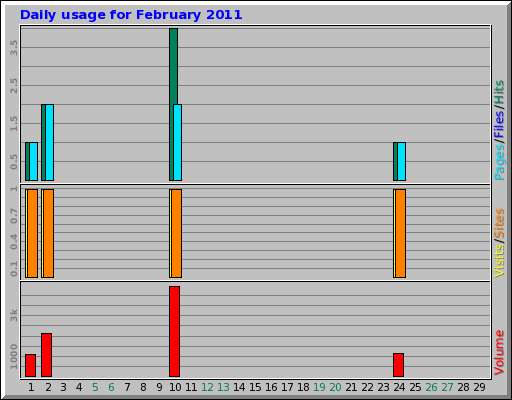This screenshot has width=512, height=400.
Task: Click the green weekend day '20' label
Action: tap(335, 387)
